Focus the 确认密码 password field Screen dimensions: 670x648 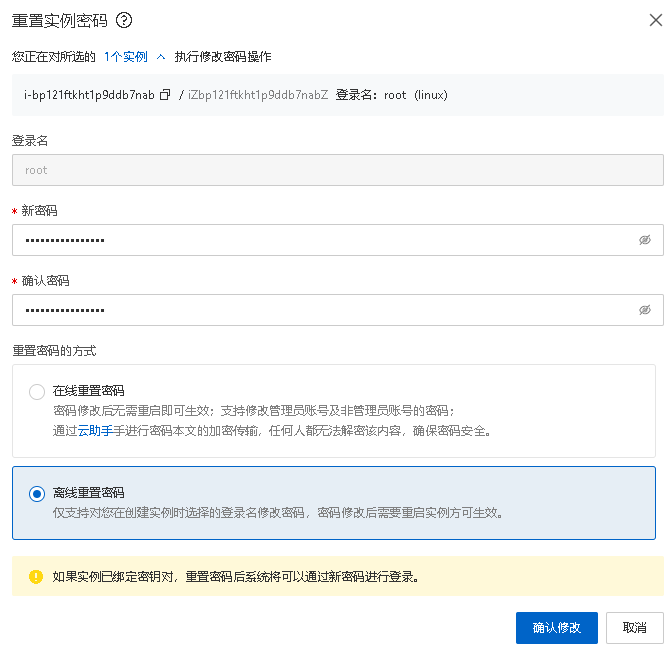click(338, 310)
